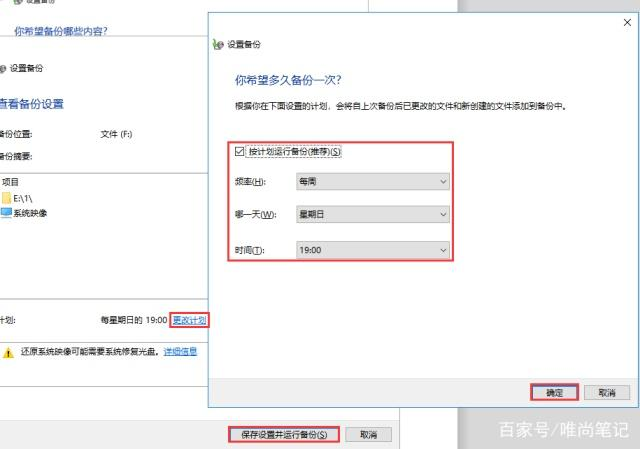Open the 更改计划 link
Screen dimensions: 640x449
190,320
